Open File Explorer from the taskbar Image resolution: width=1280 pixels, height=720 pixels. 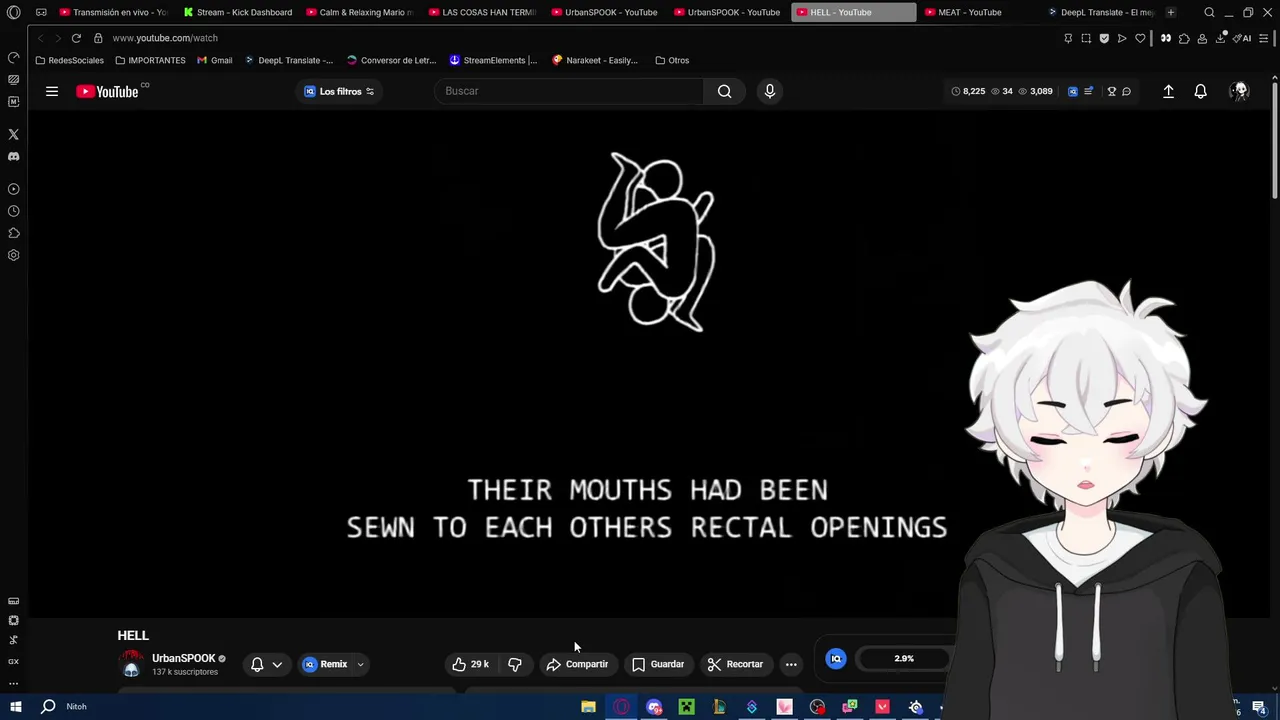point(588,707)
